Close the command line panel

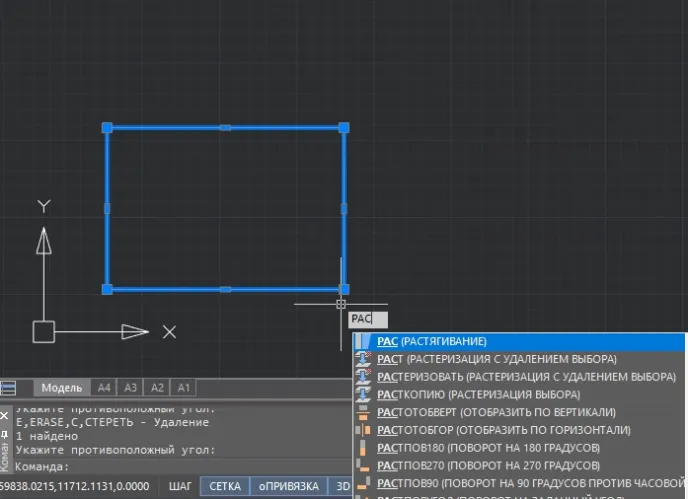coord(4,415)
